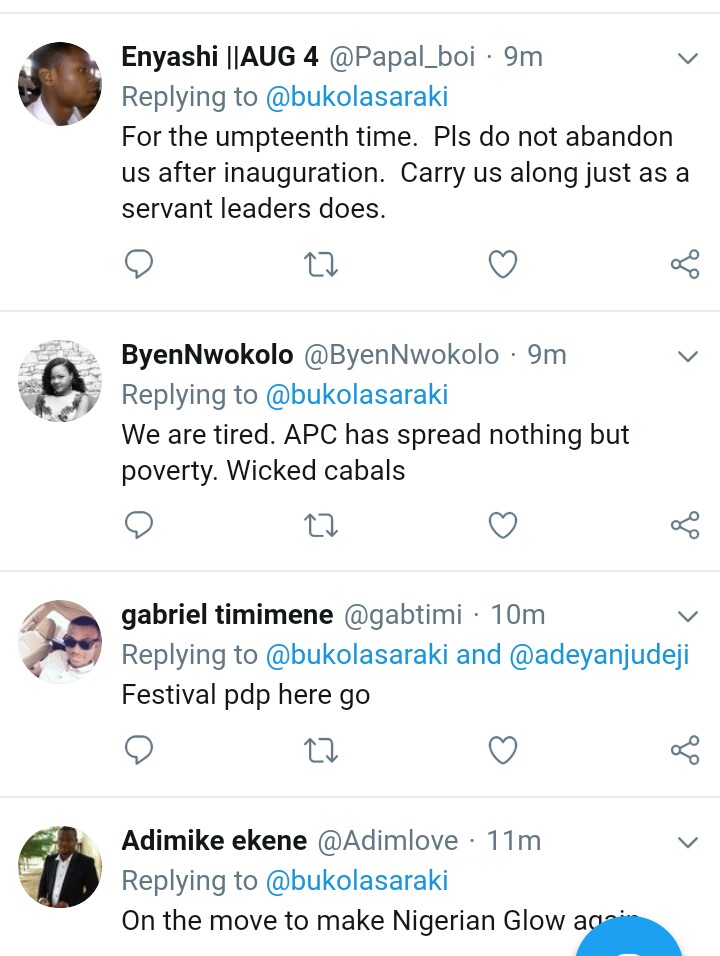
Task: Like Enyashi's tweet
Action: [502, 264]
